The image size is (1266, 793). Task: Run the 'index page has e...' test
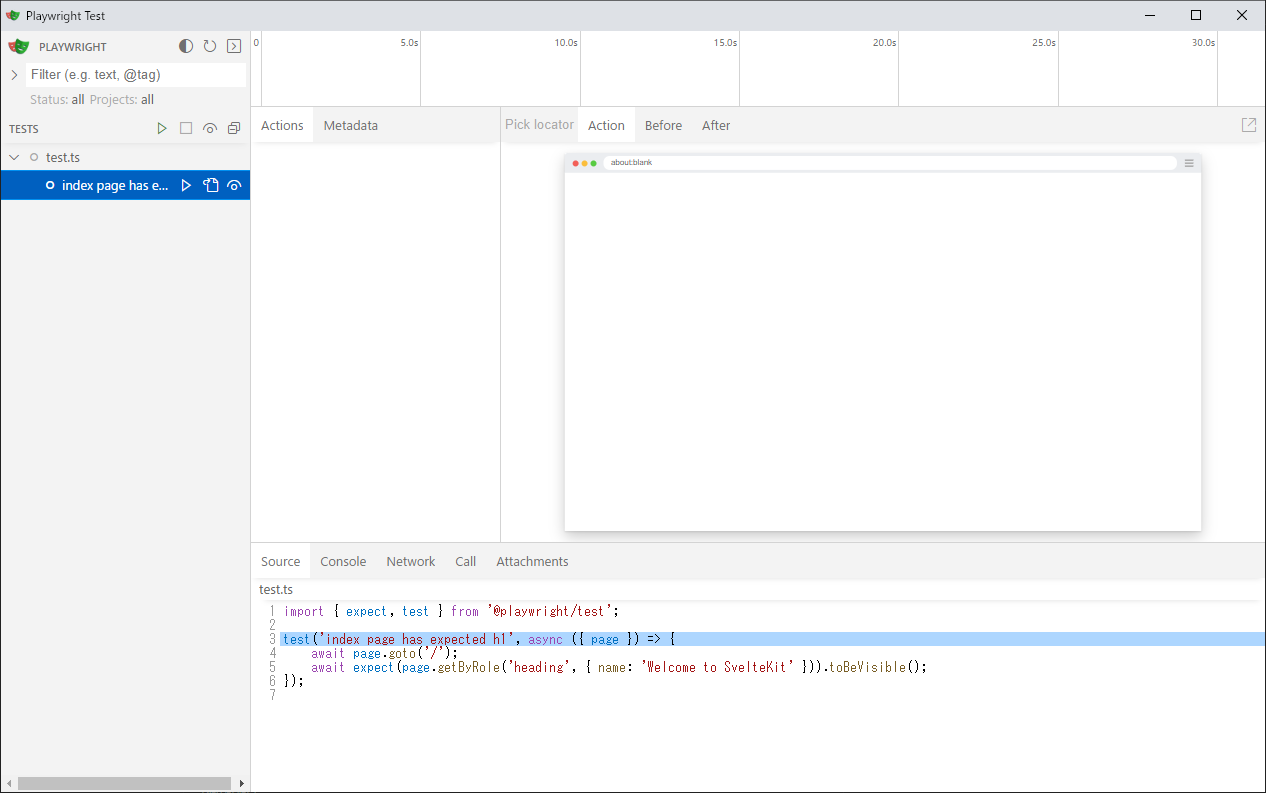click(x=186, y=186)
